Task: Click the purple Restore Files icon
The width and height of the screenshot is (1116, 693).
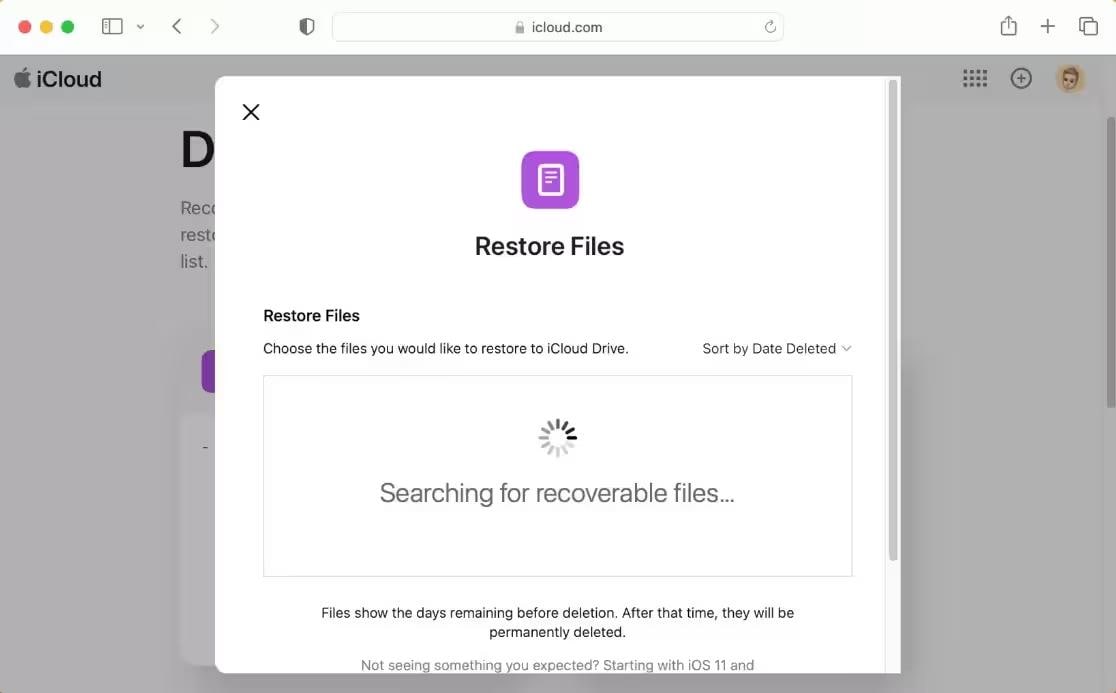Action: (550, 180)
